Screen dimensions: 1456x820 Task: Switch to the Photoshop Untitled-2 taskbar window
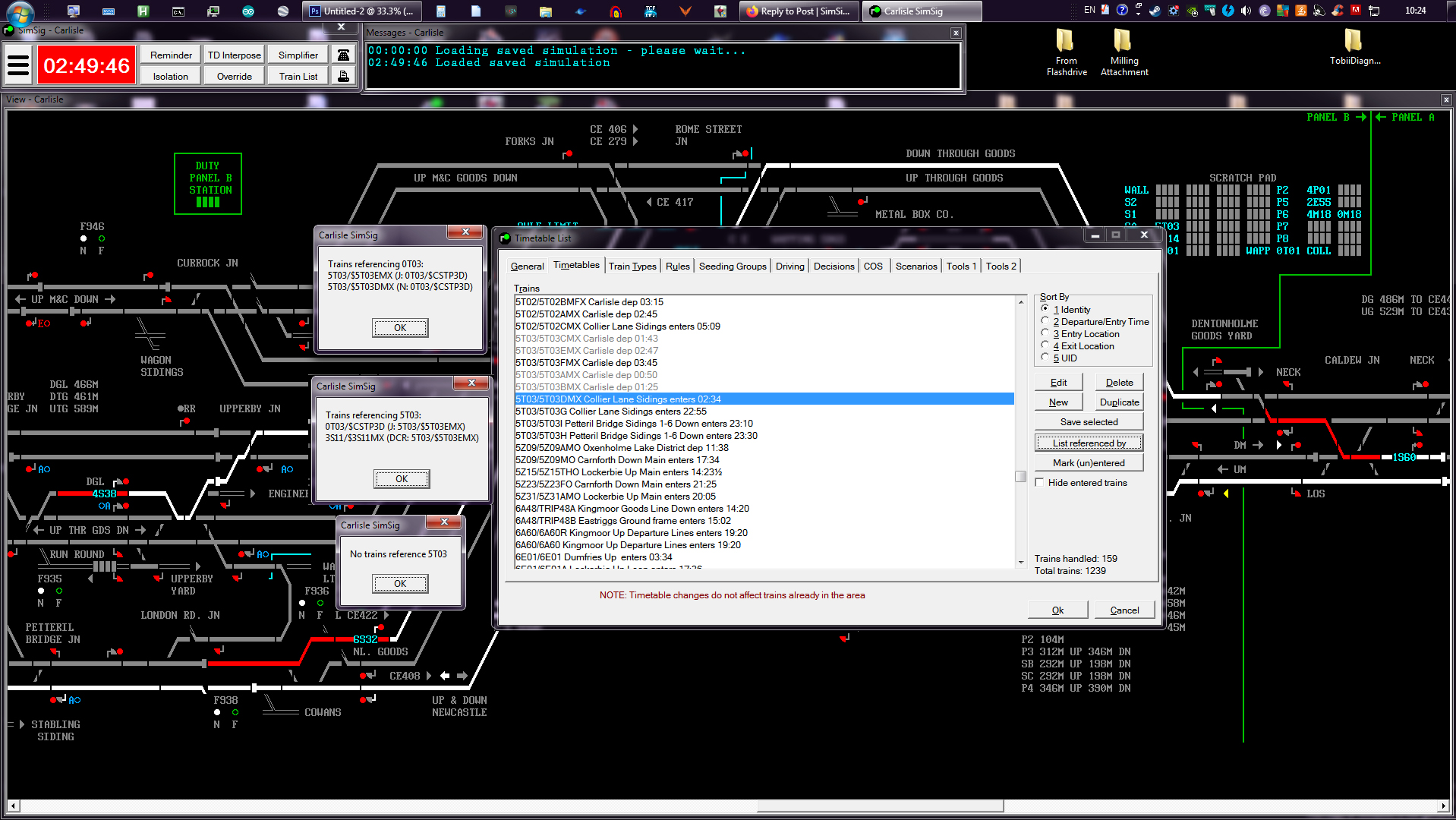click(361, 11)
